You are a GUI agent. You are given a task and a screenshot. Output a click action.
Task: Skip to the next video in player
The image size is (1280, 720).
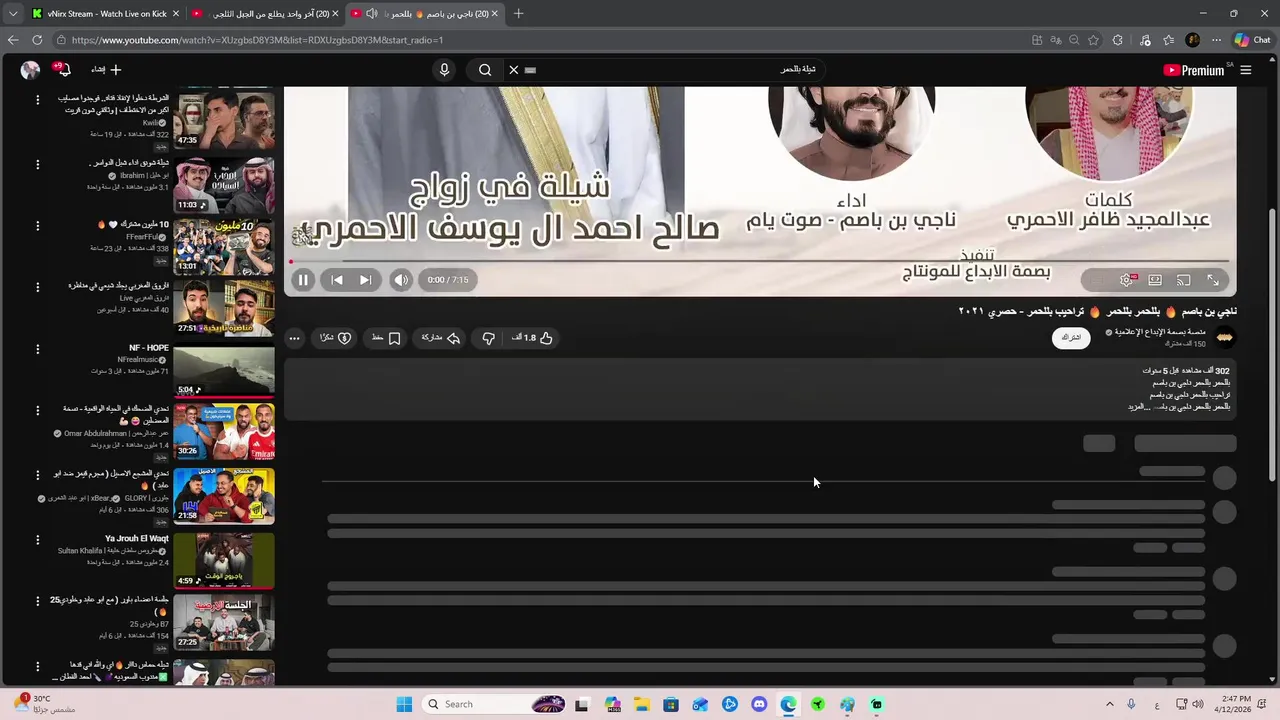[366, 280]
